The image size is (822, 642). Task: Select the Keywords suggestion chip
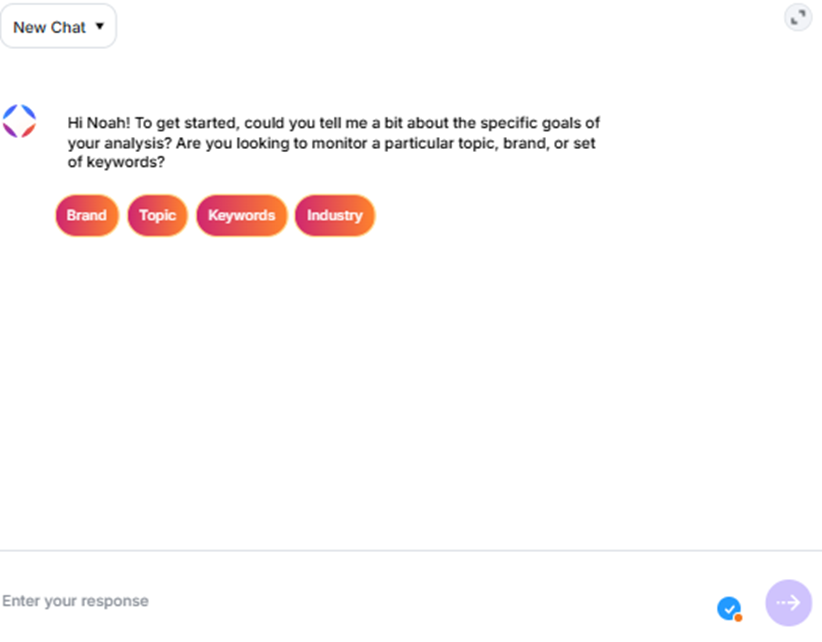tap(242, 215)
